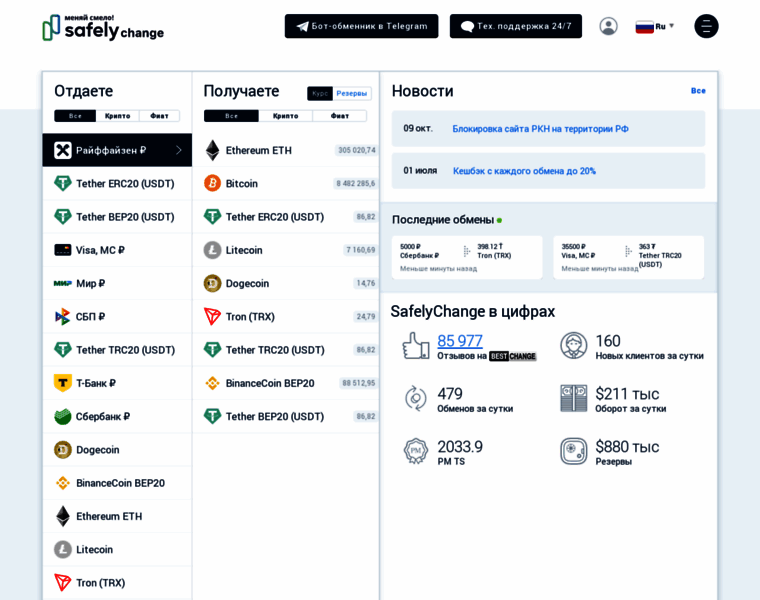
Task: Open recent exchange card Сбербанк to Tron (TRX)
Action: [x=467, y=257]
